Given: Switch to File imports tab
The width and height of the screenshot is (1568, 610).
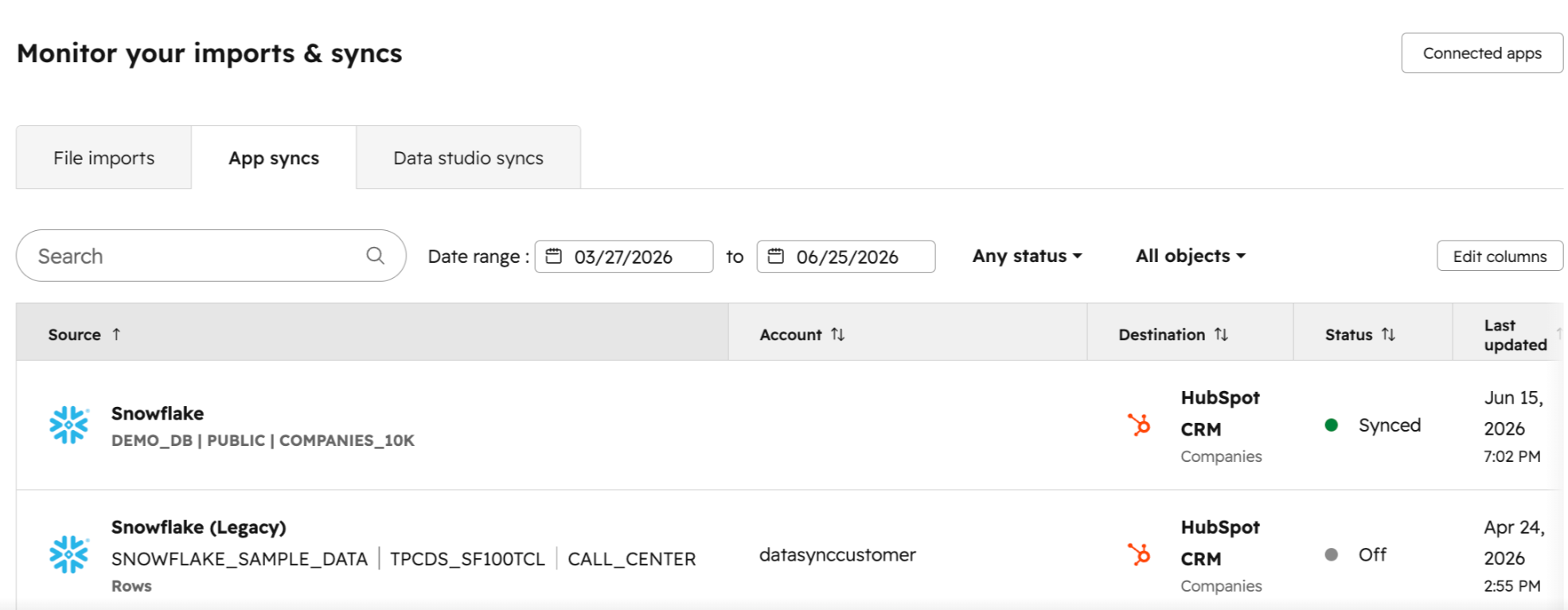Looking at the screenshot, I should pyautogui.click(x=103, y=158).
